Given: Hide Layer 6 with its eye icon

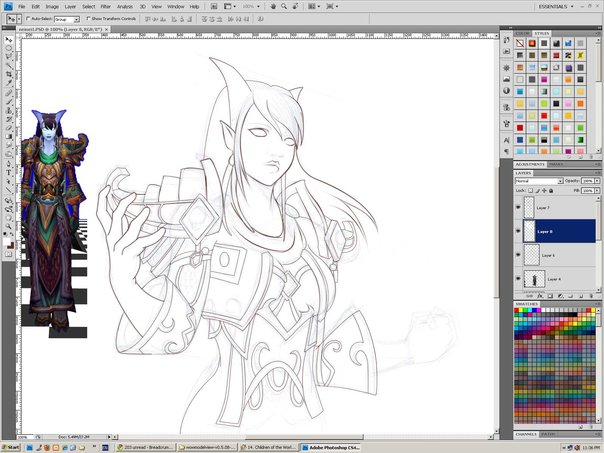Looking at the screenshot, I should click(518, 255).
